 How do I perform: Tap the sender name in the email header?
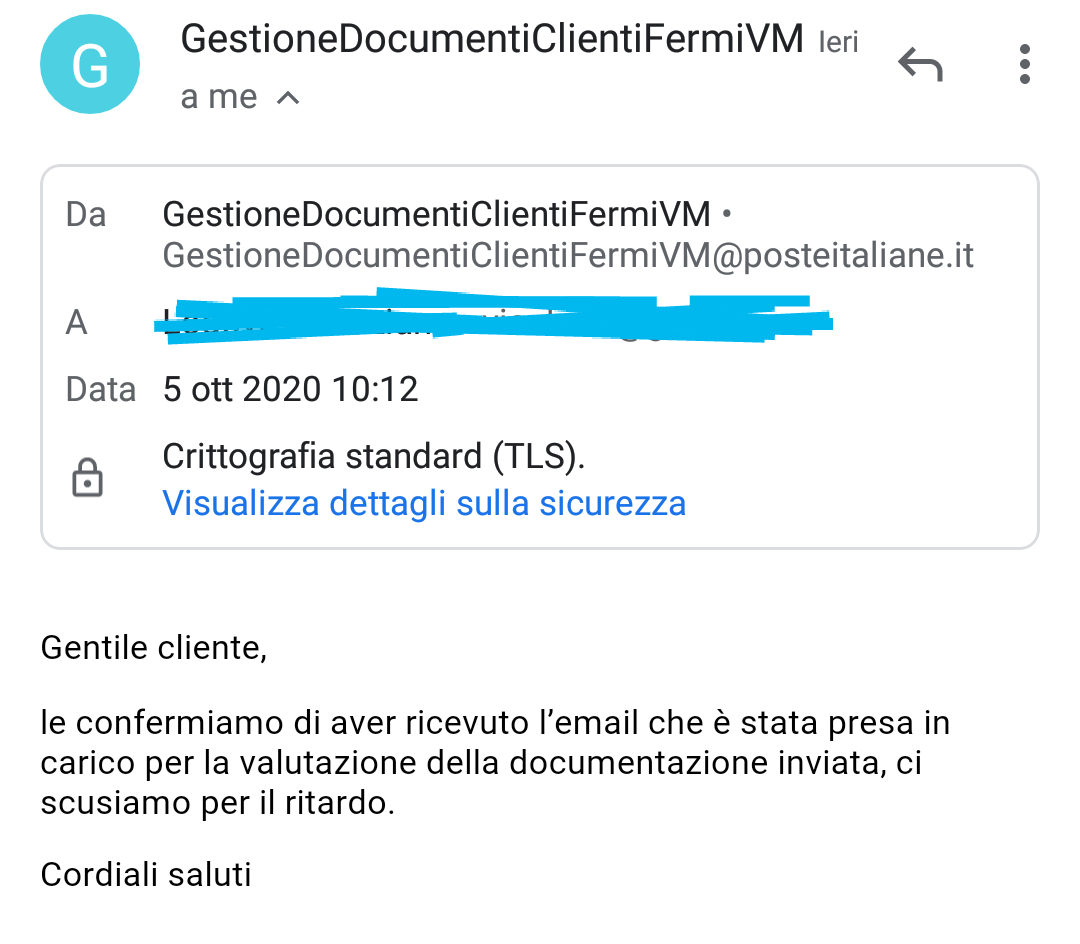492,40
